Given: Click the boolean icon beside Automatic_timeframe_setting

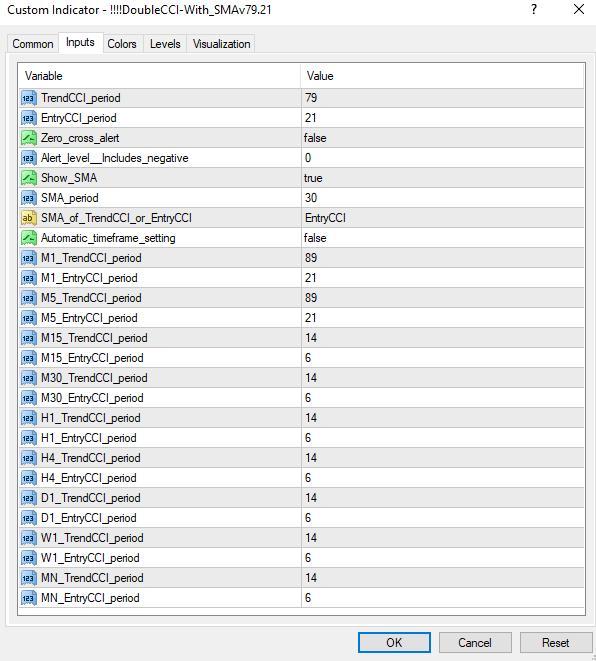Looking at the screenshot, I should pos(29,238).
